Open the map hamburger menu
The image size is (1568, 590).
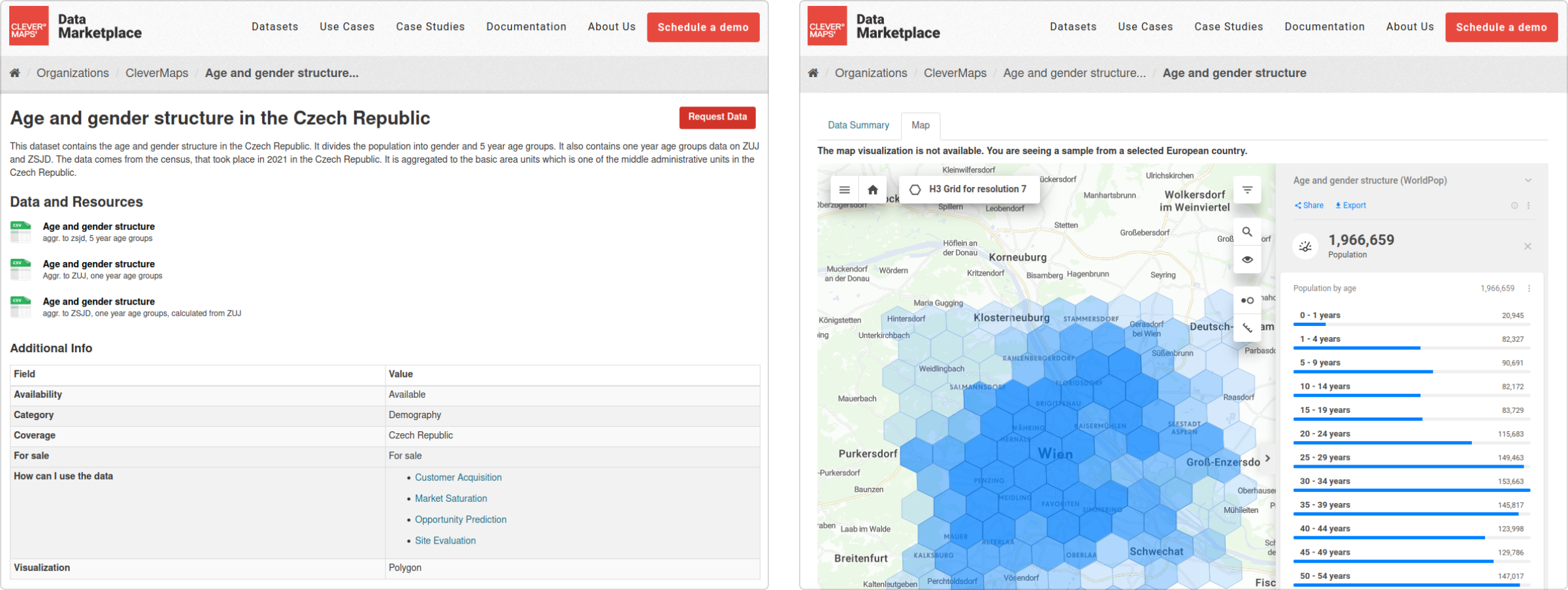(x=844, y=190)
